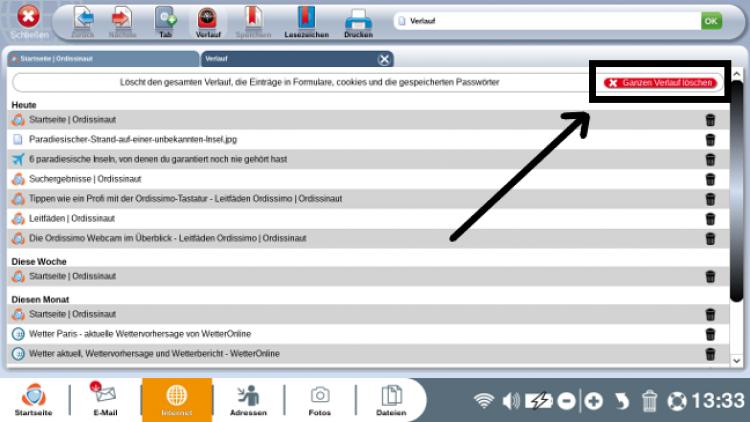Open a new Tab via toolbar
This screenshot has width=750, height=422.
[x=165, y=21]
